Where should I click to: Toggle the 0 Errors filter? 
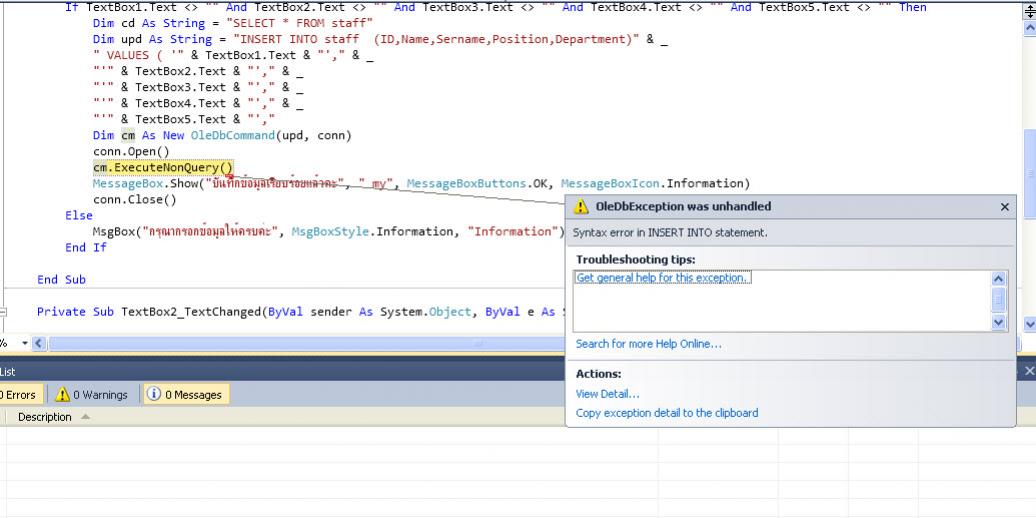pyautogui.click(x=18, y=395)
